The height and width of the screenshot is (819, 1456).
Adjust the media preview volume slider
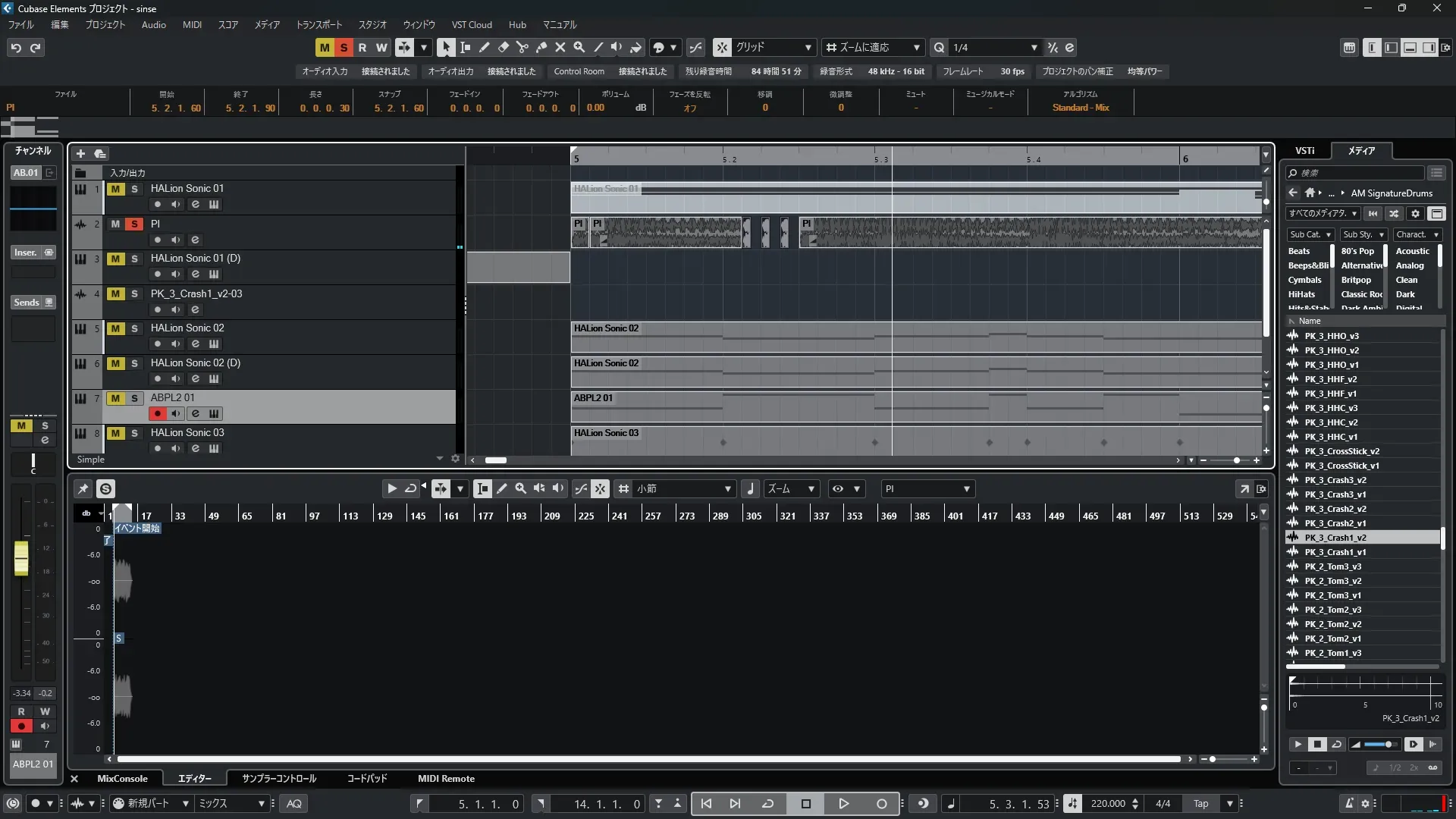tap(1387, 745)
